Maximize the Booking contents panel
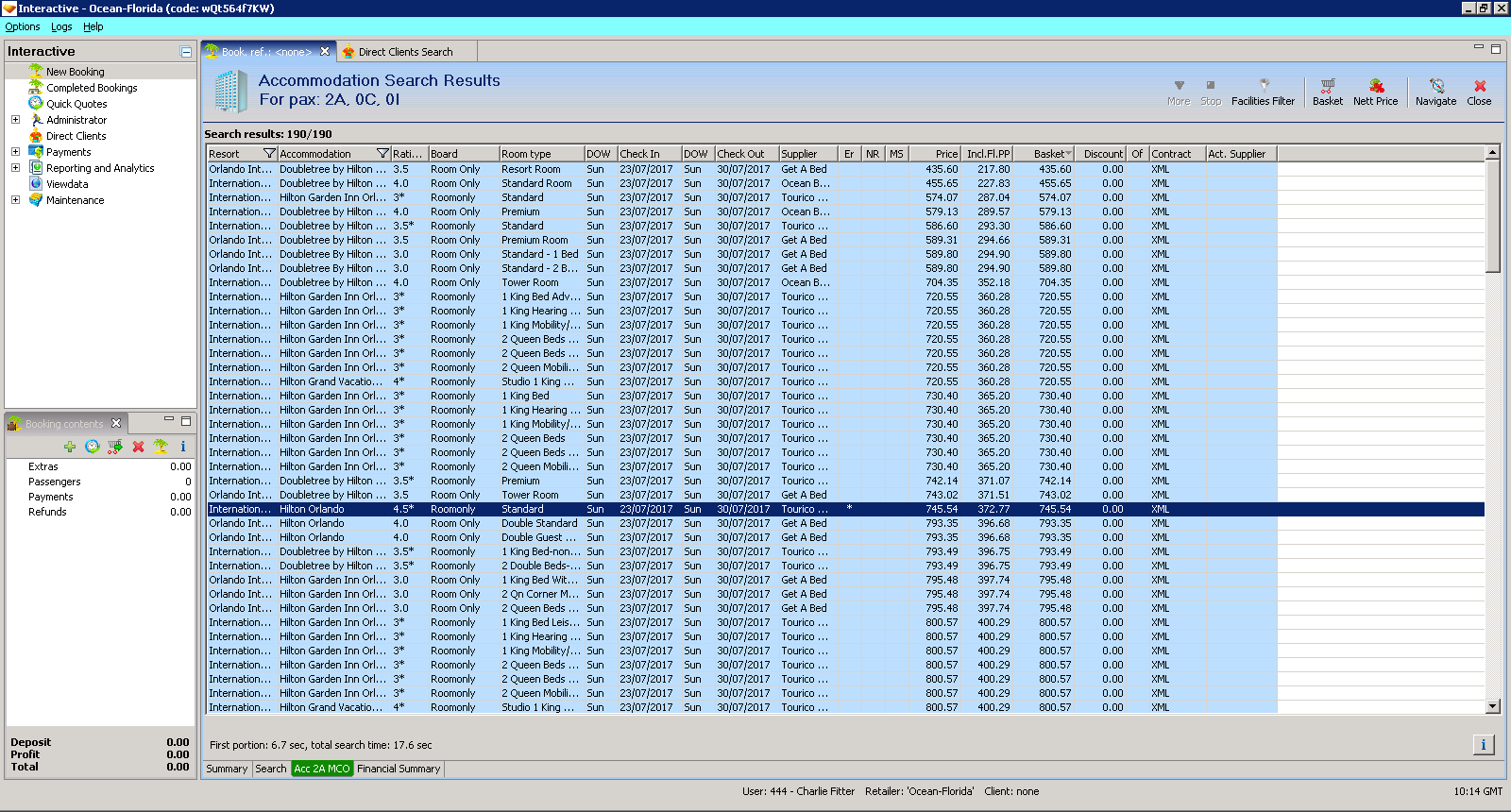Viewport: 1511px width, 812px height. 186,421
